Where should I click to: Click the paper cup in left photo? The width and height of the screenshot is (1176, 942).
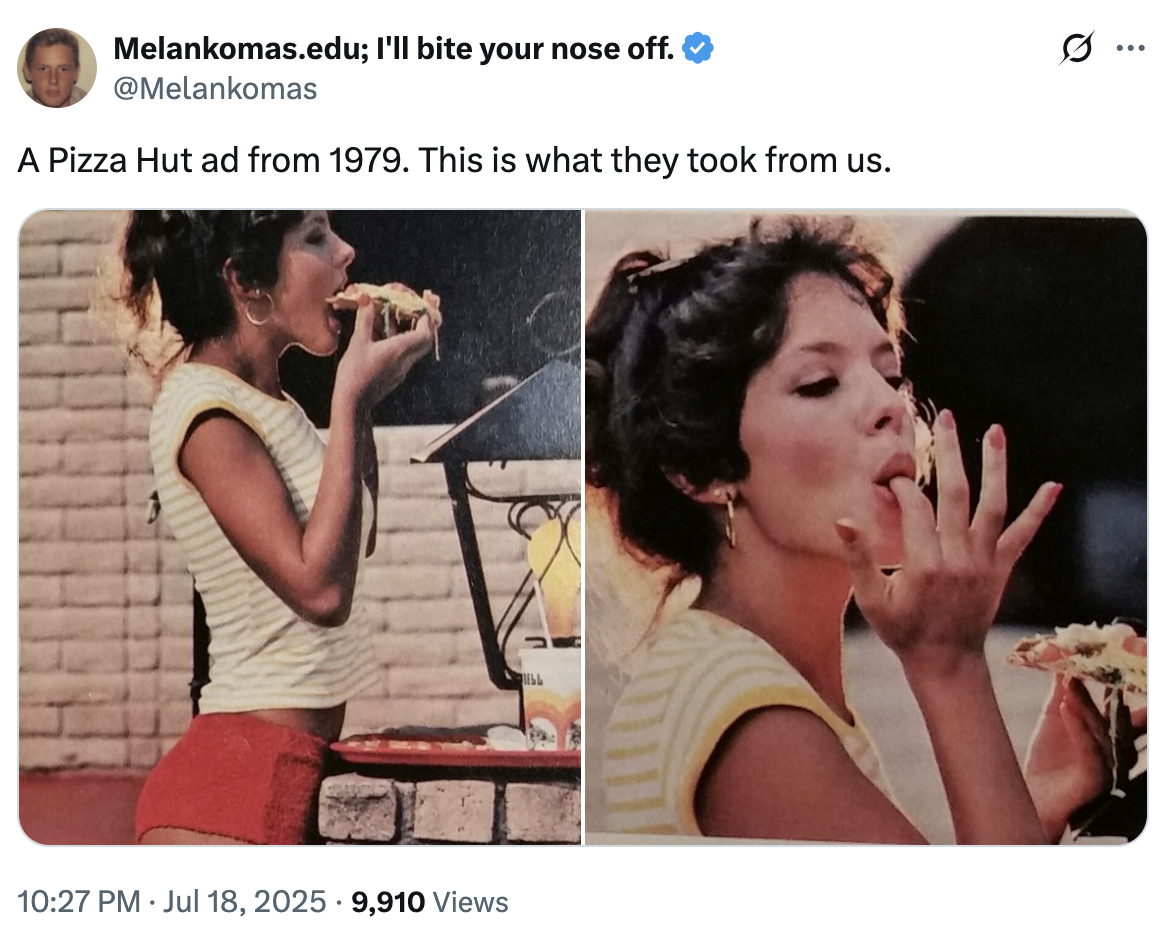click(549, 695)
